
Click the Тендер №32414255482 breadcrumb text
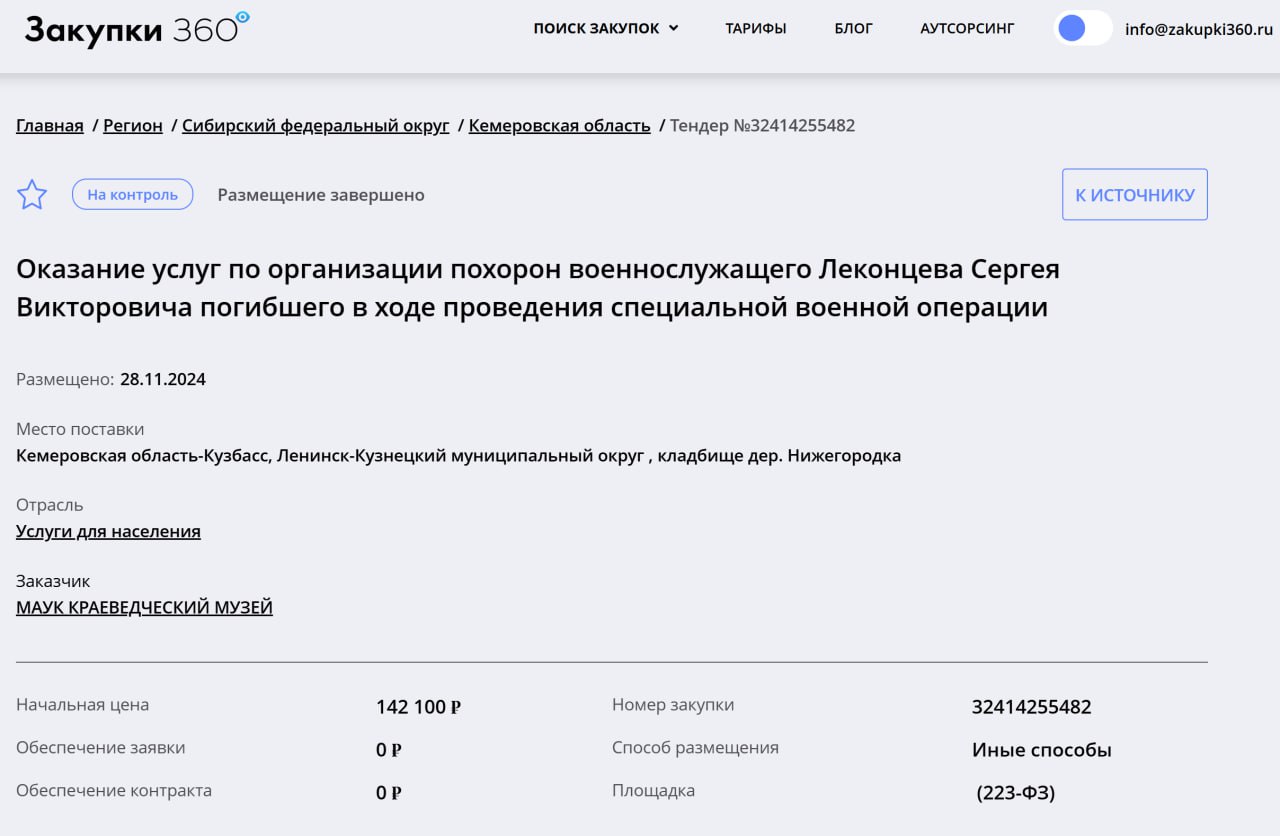point(762,126)
